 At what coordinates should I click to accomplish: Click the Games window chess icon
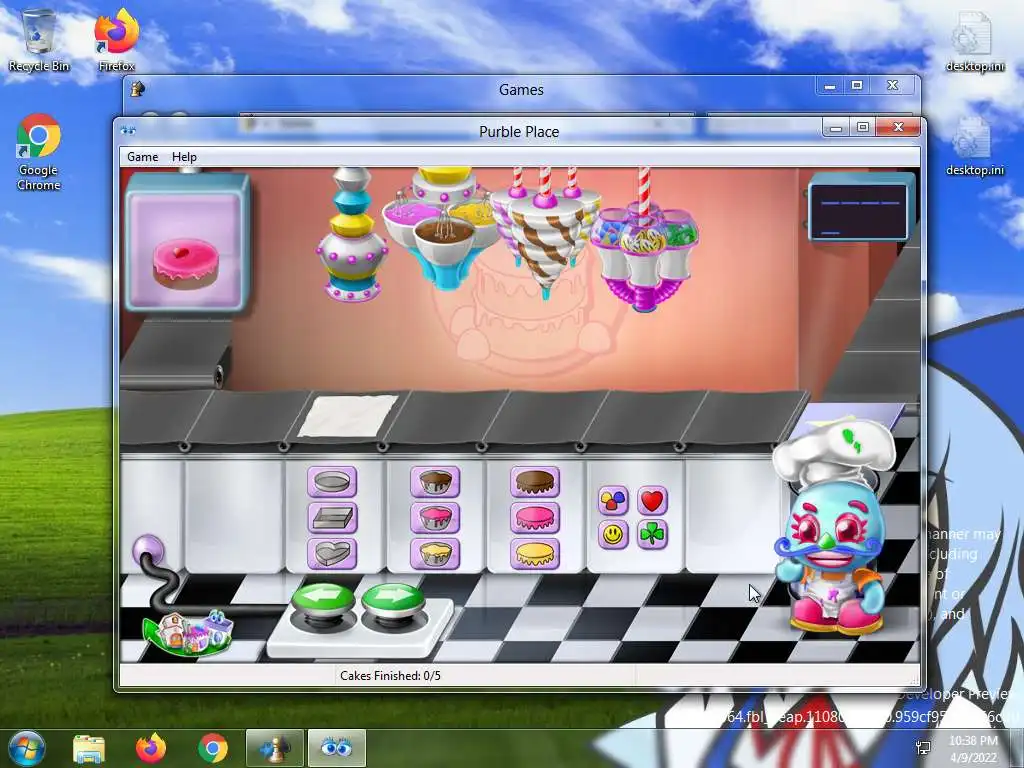(138, 89)
